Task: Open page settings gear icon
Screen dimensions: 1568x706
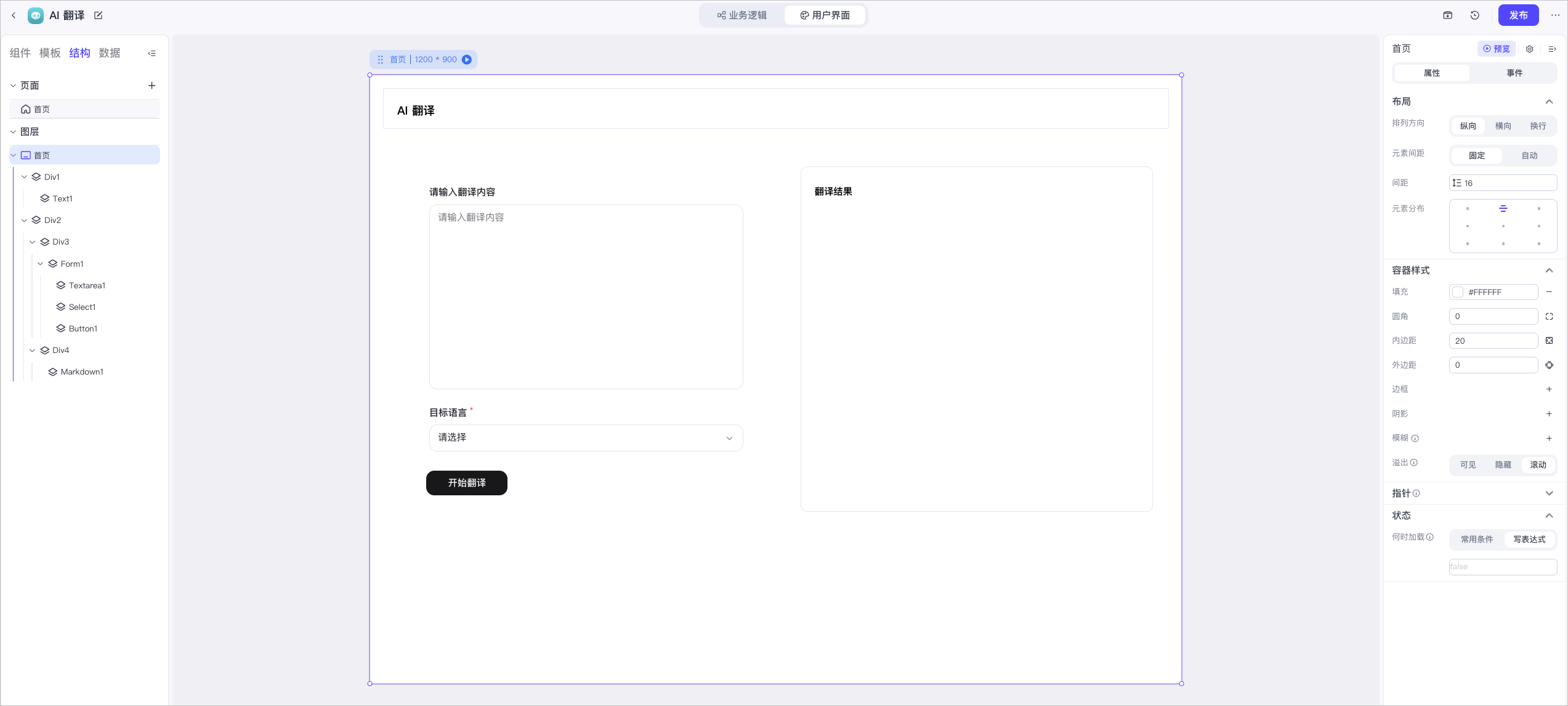Action: 1530,49
